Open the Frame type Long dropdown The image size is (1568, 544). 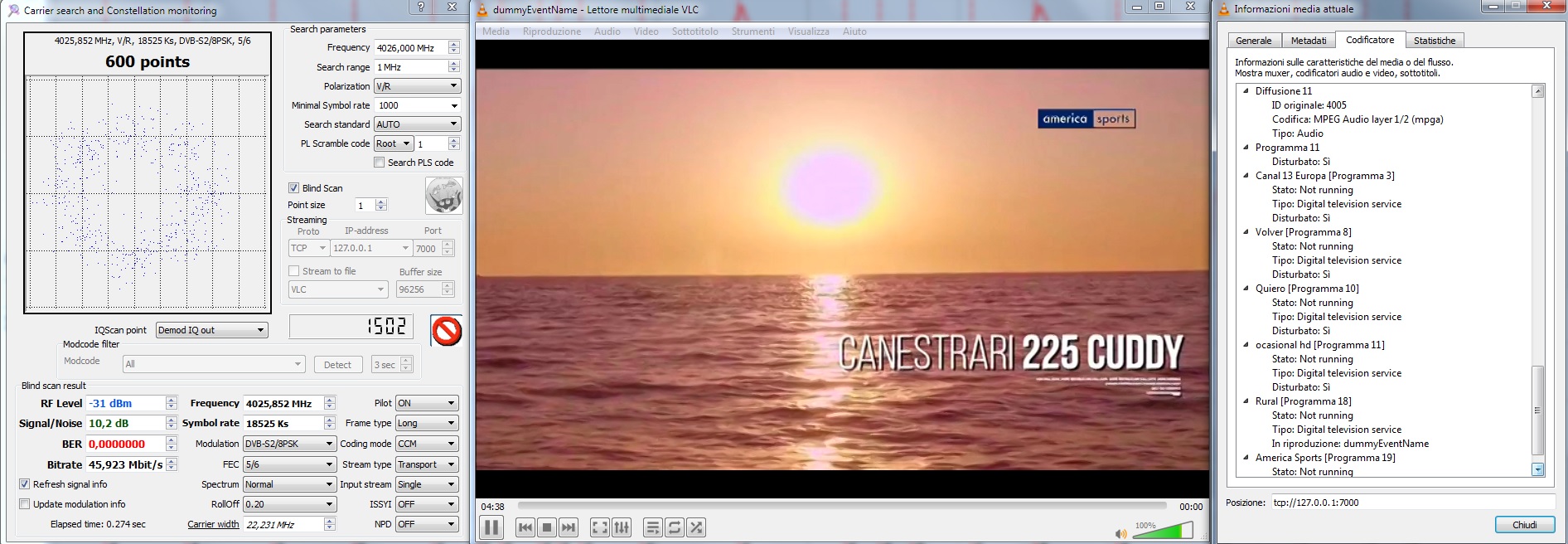point(427,423)
